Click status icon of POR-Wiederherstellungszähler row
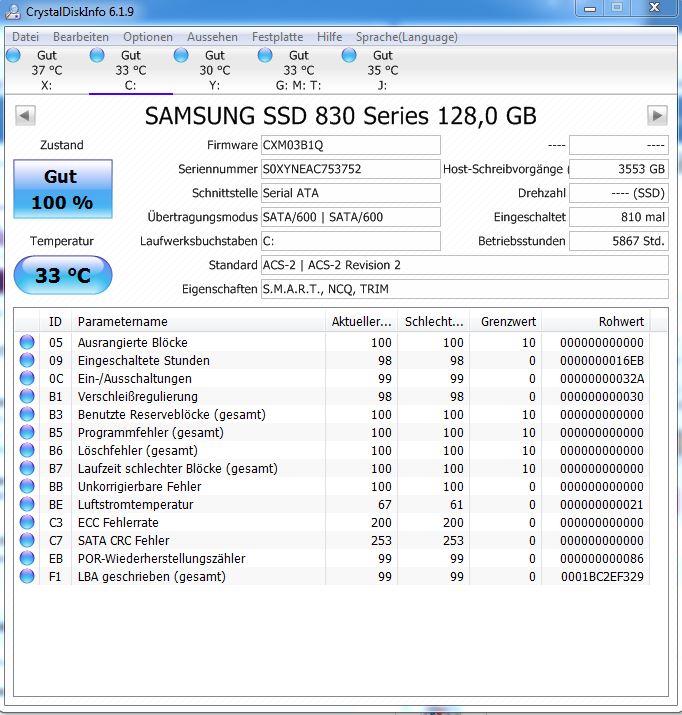The height and width of the screenshot is (715, 682). click(x=27, y=558)
